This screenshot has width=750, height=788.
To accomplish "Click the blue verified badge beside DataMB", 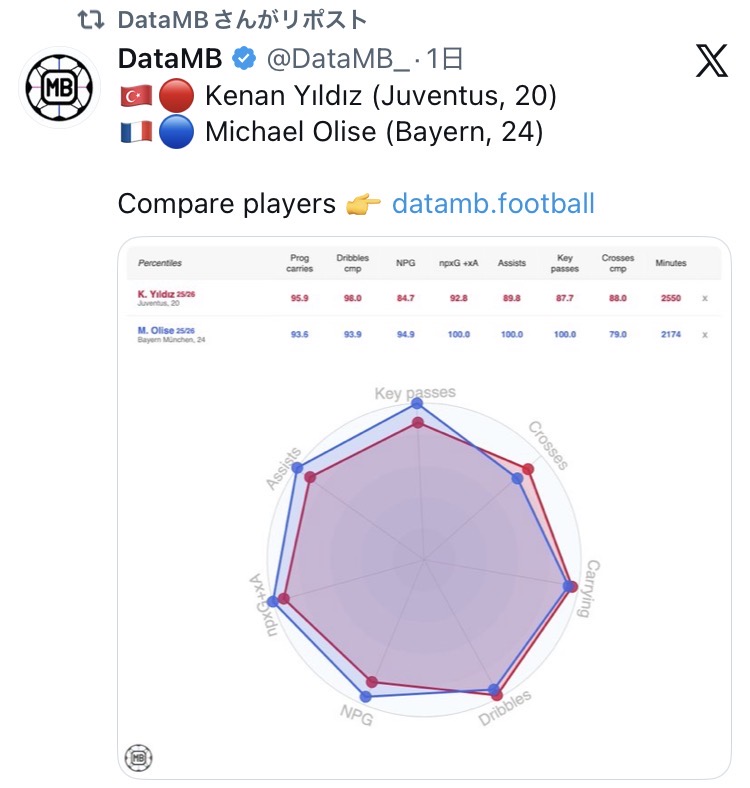I will [x=243, y=60].
